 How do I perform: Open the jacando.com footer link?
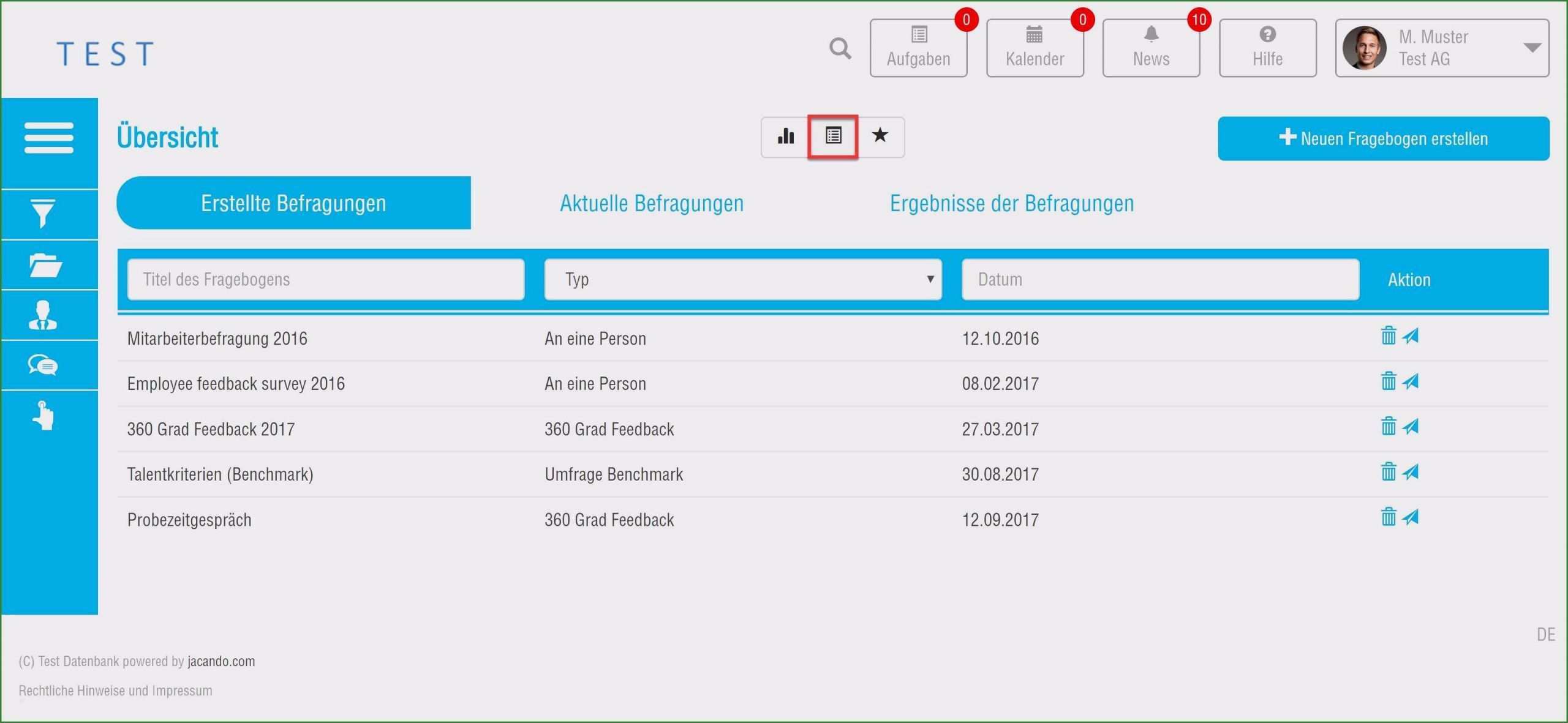pyautogui.click(x=221, y=661)
